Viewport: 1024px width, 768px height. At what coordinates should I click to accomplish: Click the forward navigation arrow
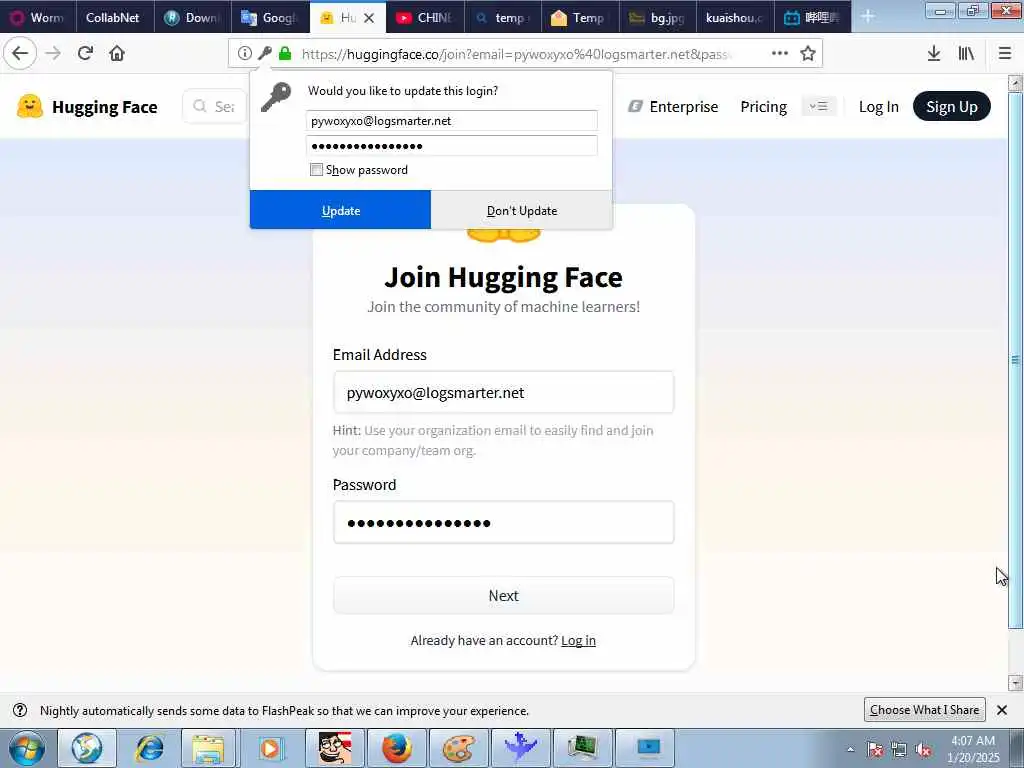(x=53, y=53)
